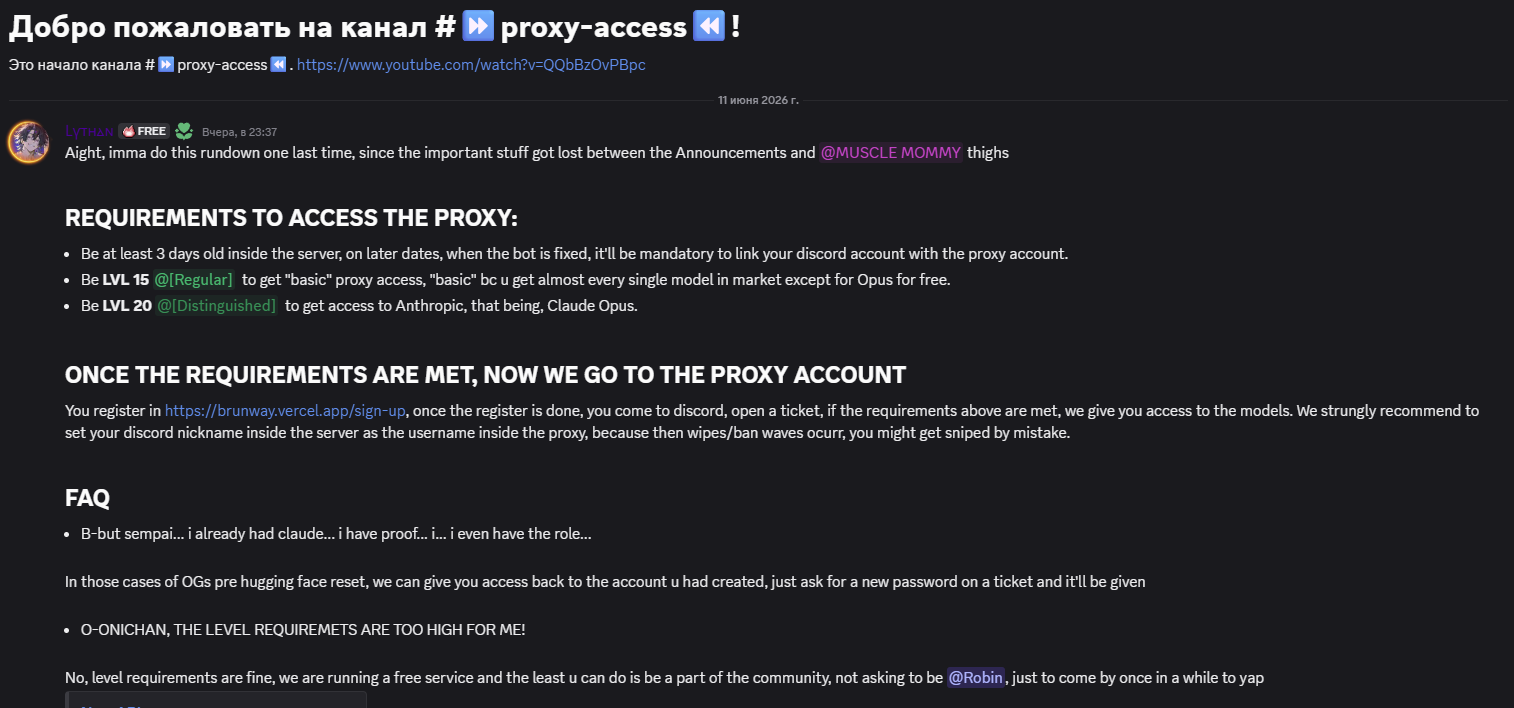
Task: Click the Lythan username
Action: click(x=88, y=131)
